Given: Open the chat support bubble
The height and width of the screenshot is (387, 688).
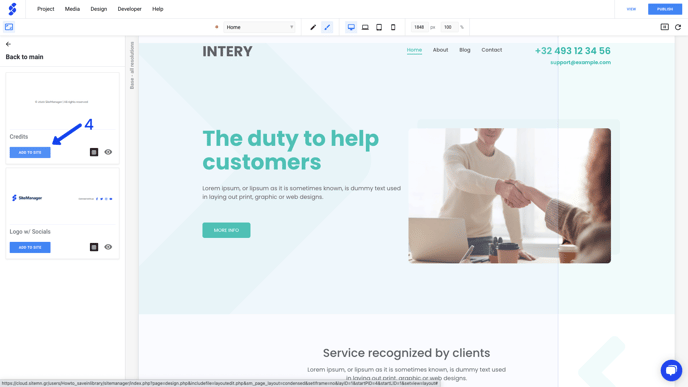Looking at the screenshot, I should (x=671, y=370).
